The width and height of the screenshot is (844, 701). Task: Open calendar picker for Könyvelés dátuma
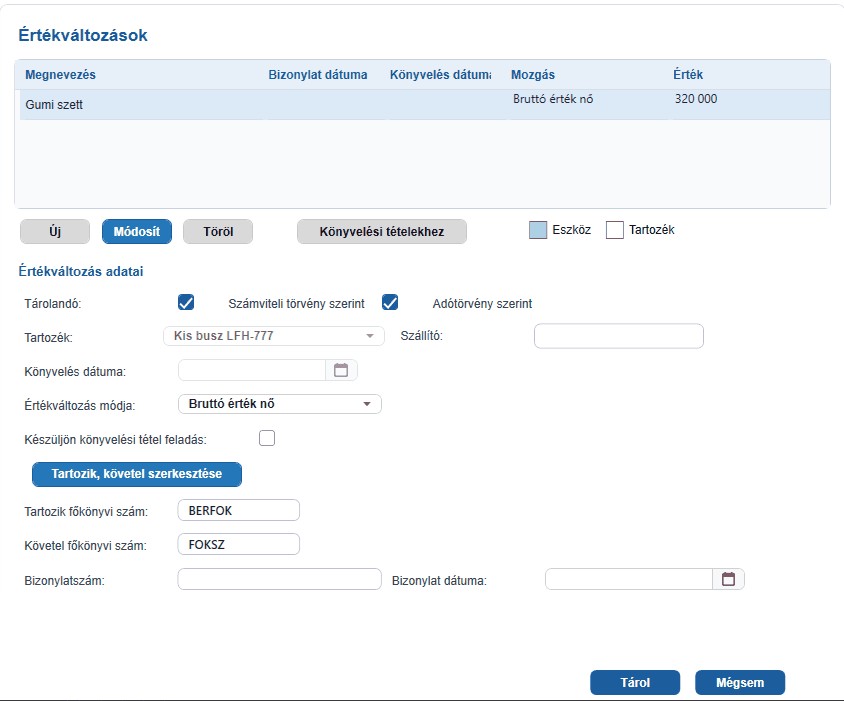coord(341,370)
